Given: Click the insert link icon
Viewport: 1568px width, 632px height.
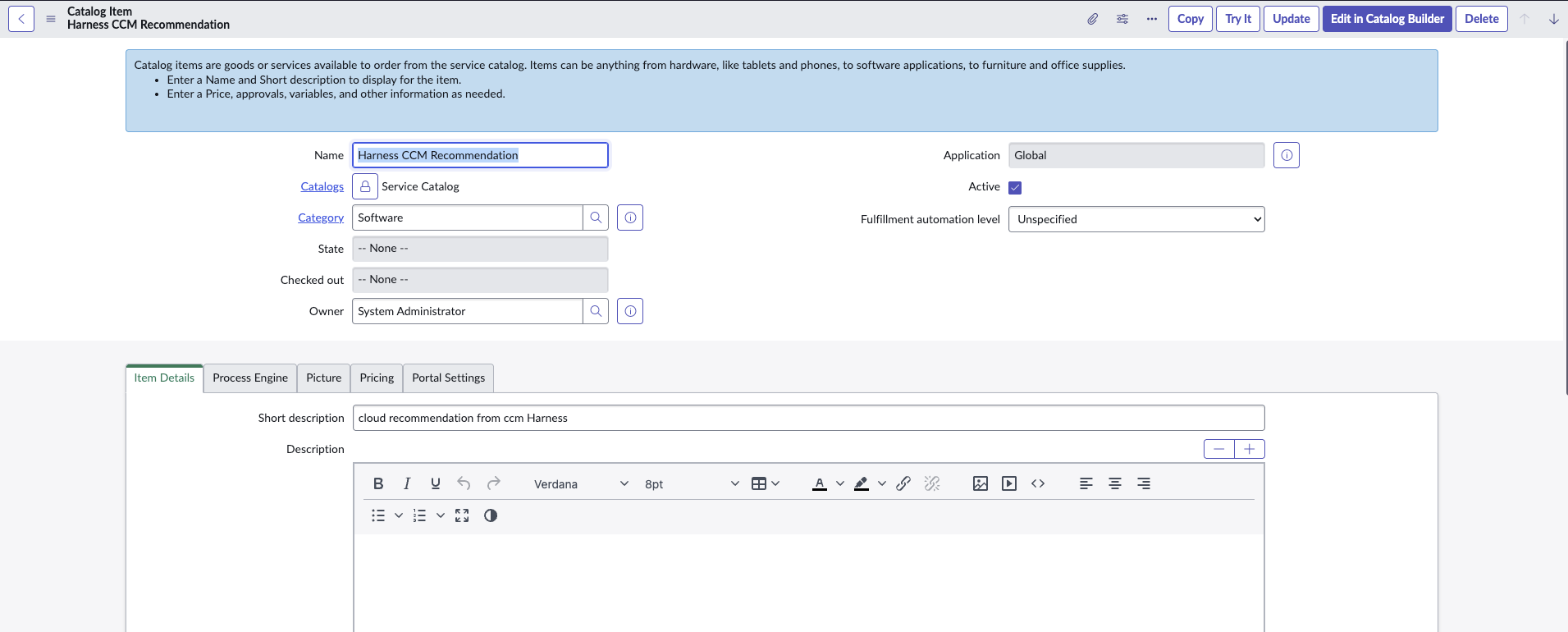Looking at the screenshot, I should (903, 483).
